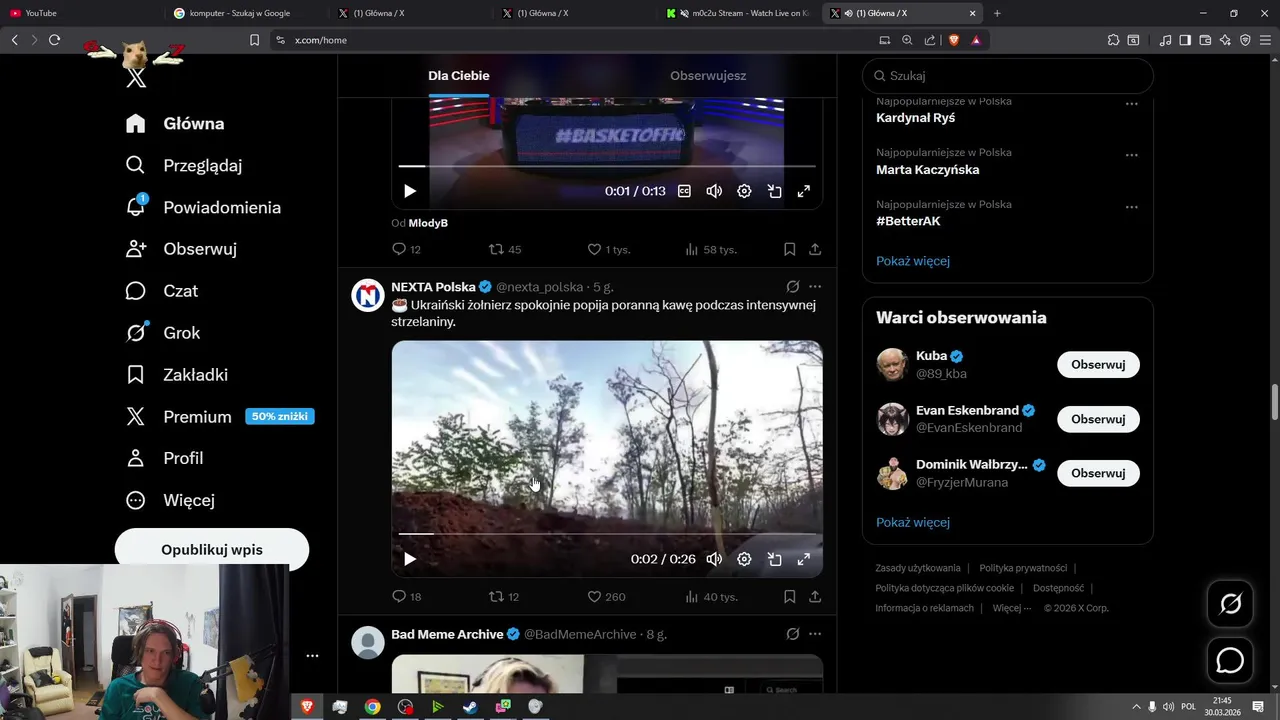The image size is (1280, 720).
Task: Like the post with 1 tys. likes
Action: (608, 249)
